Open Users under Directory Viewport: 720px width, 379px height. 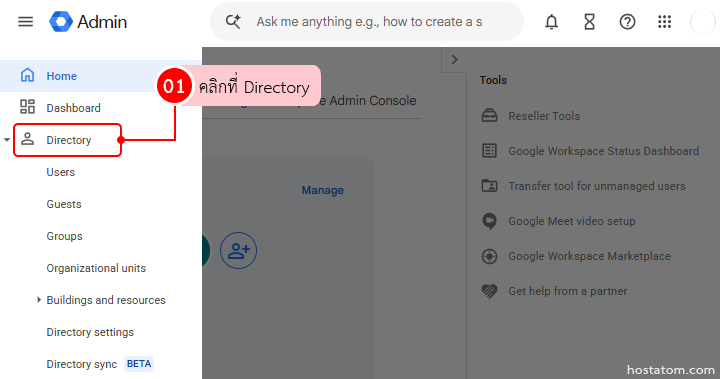click(61, 172)
